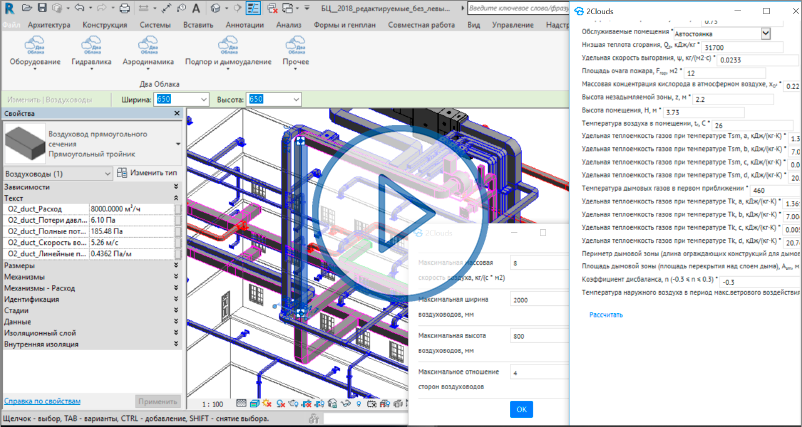This screenshot has width=802, height=427.
Task: Close the Свойства properties palette
Action: pos(177,114)
